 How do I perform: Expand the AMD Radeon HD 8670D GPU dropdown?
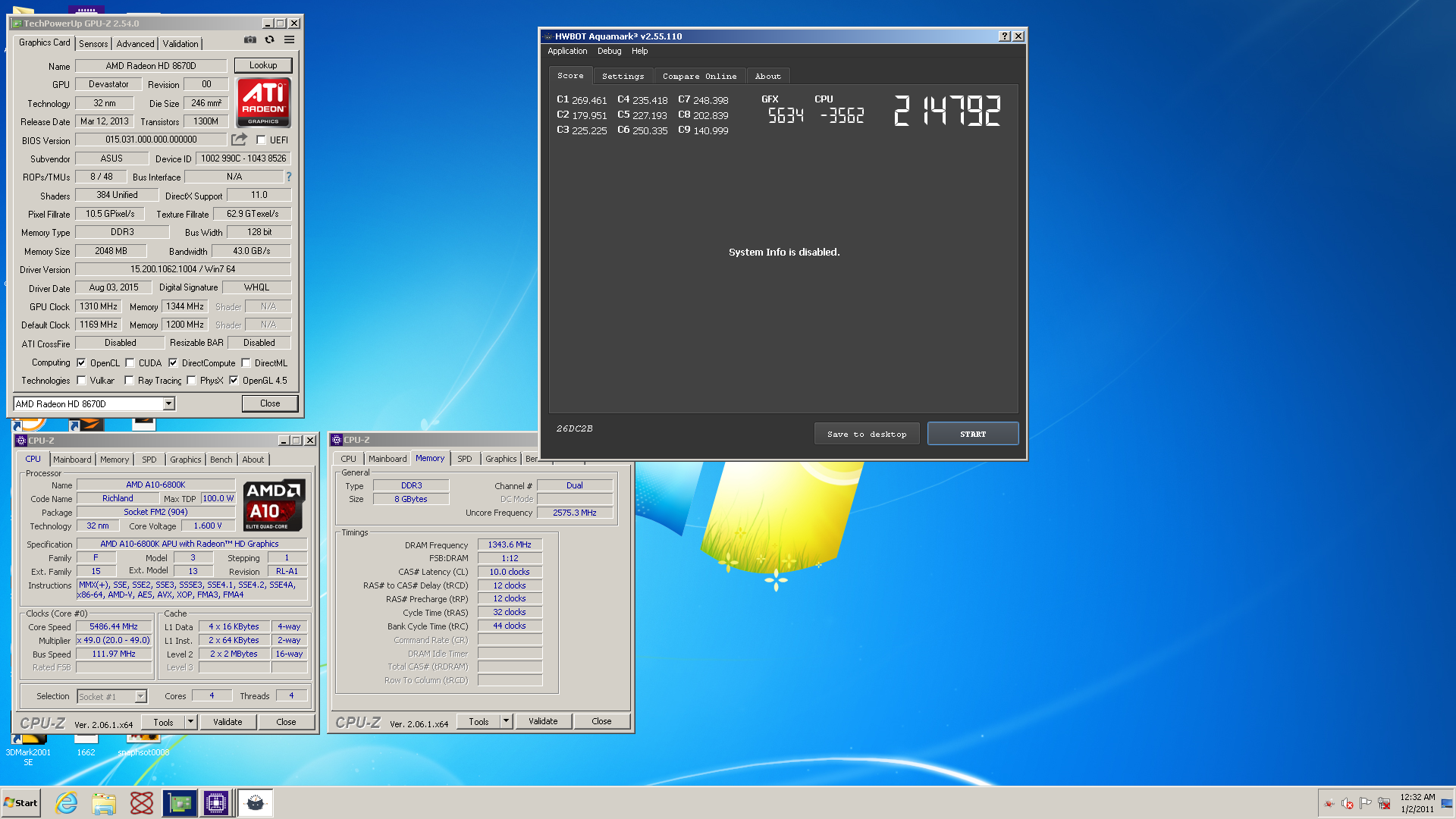pyautogui.click(x=168, y=404)
